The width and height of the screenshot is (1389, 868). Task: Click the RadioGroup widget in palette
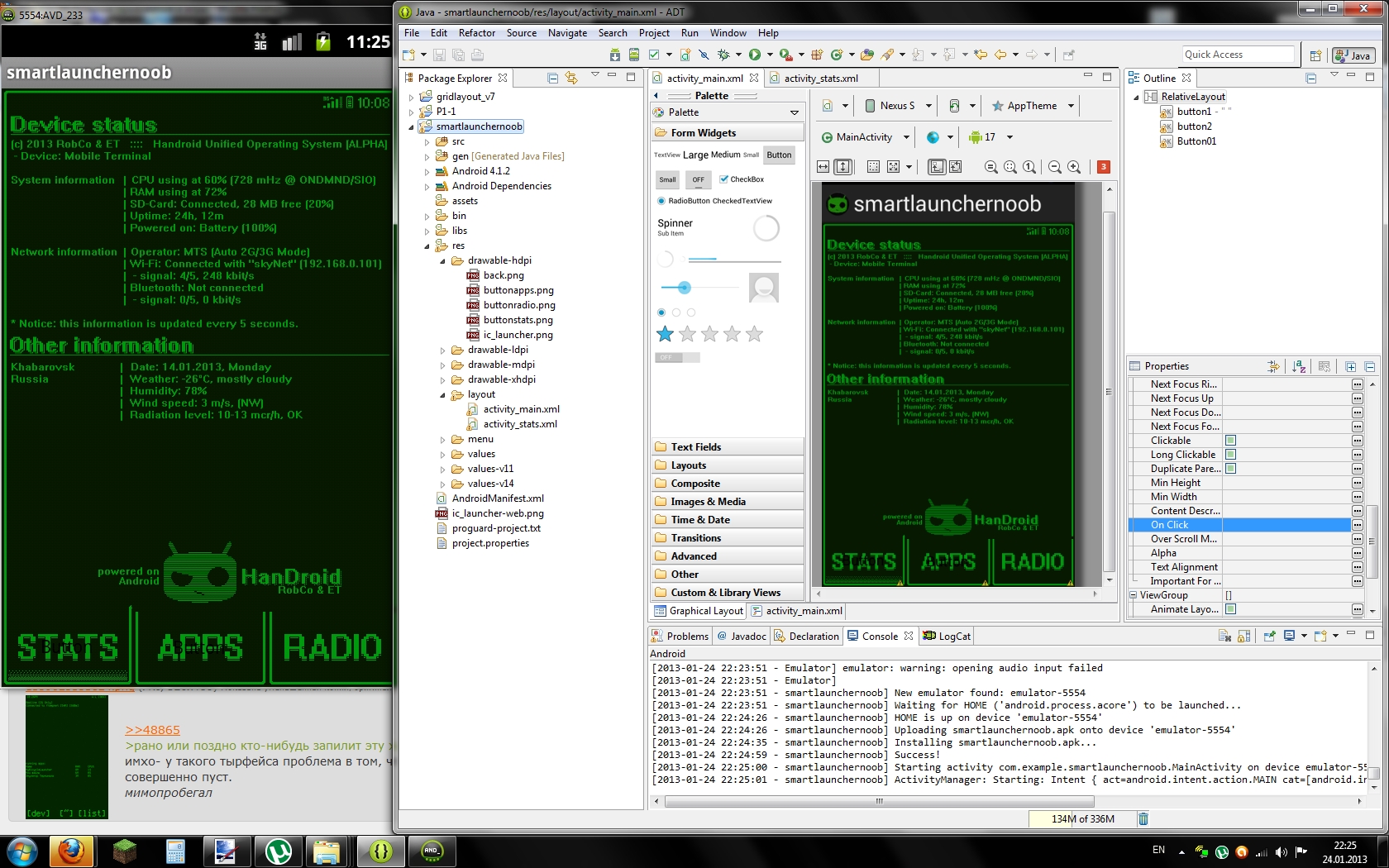[676, 312]
